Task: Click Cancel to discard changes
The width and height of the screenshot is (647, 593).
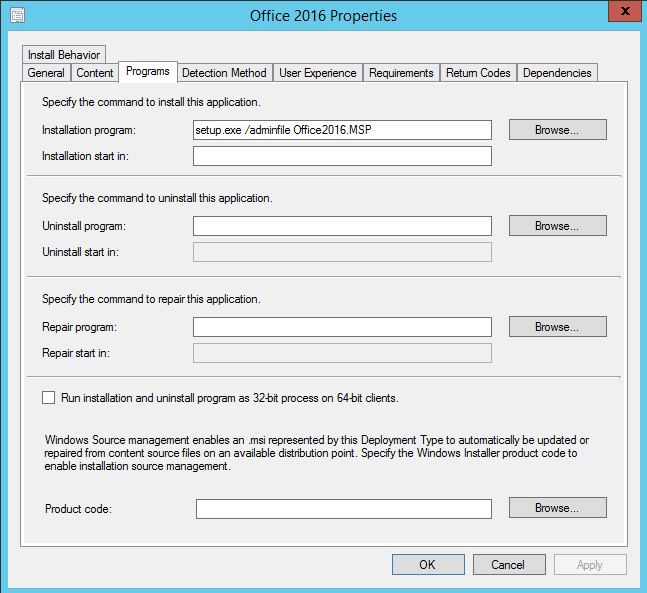Action: (x=509, y=565)
